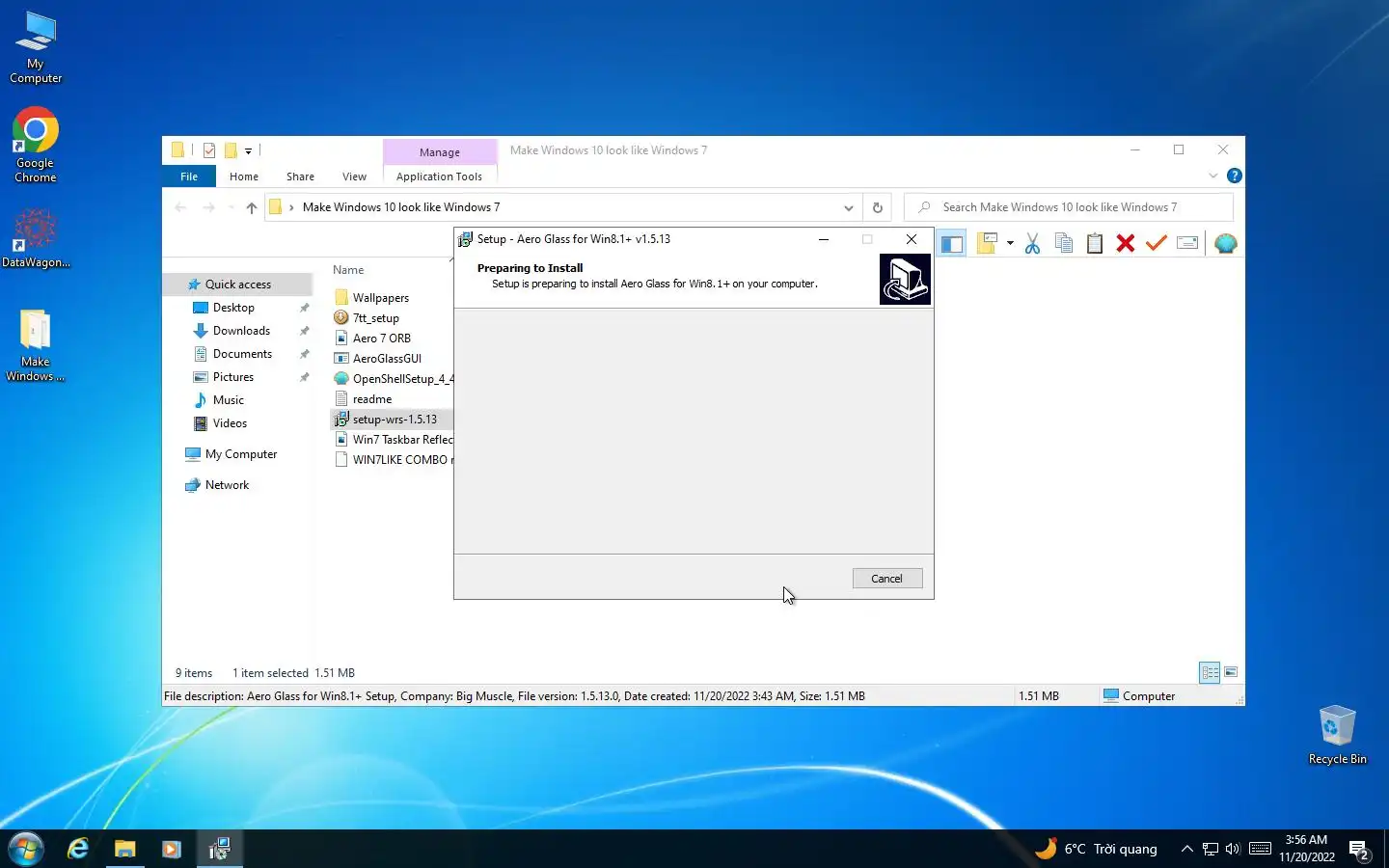
Task: Click the Copy icon in the toolbar
Action: click(x=1064, y=244)
